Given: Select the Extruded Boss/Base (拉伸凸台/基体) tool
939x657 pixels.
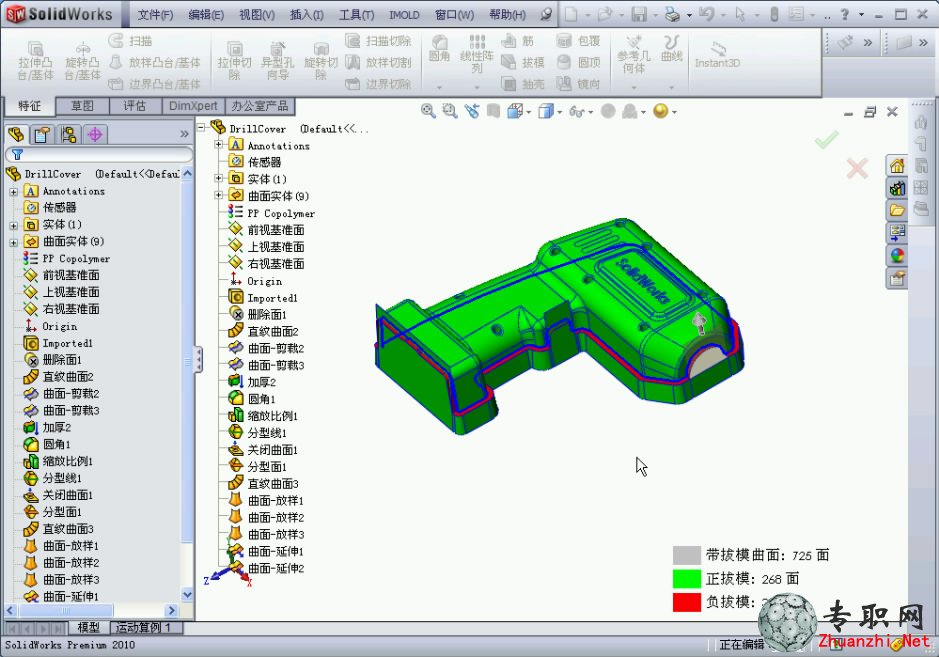Looking at the screenshot, I should (x=35, y=61).
